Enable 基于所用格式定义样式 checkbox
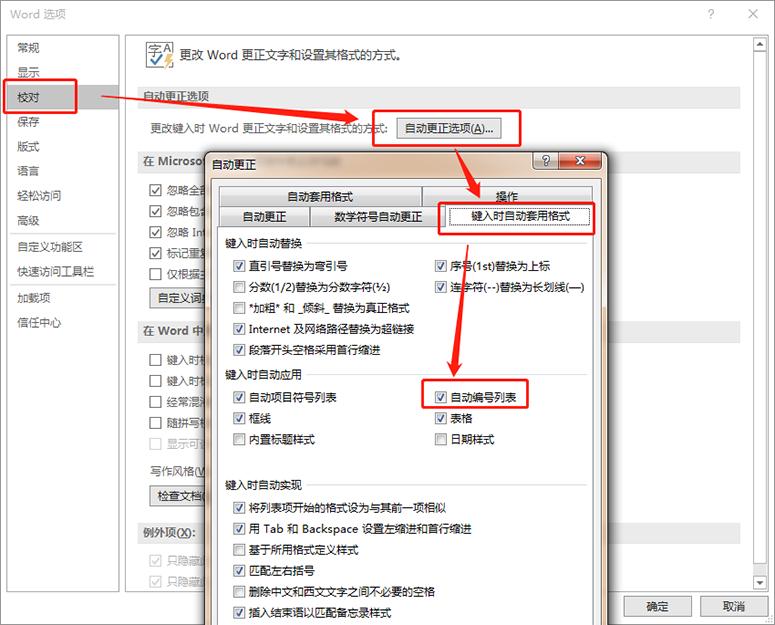This screenshot has width=775, height=625. 239,550
